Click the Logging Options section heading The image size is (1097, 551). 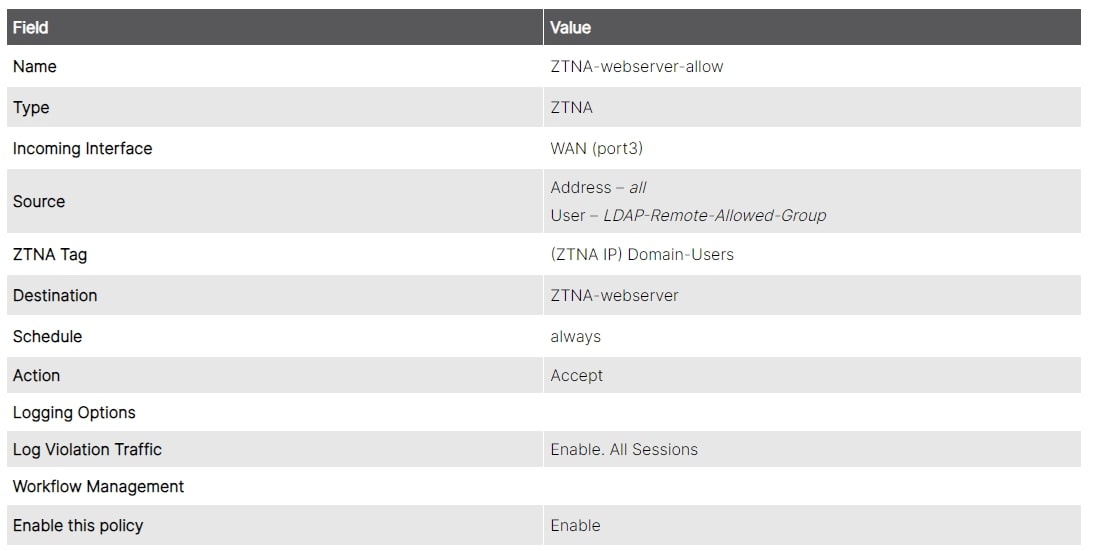click(74, 413)
